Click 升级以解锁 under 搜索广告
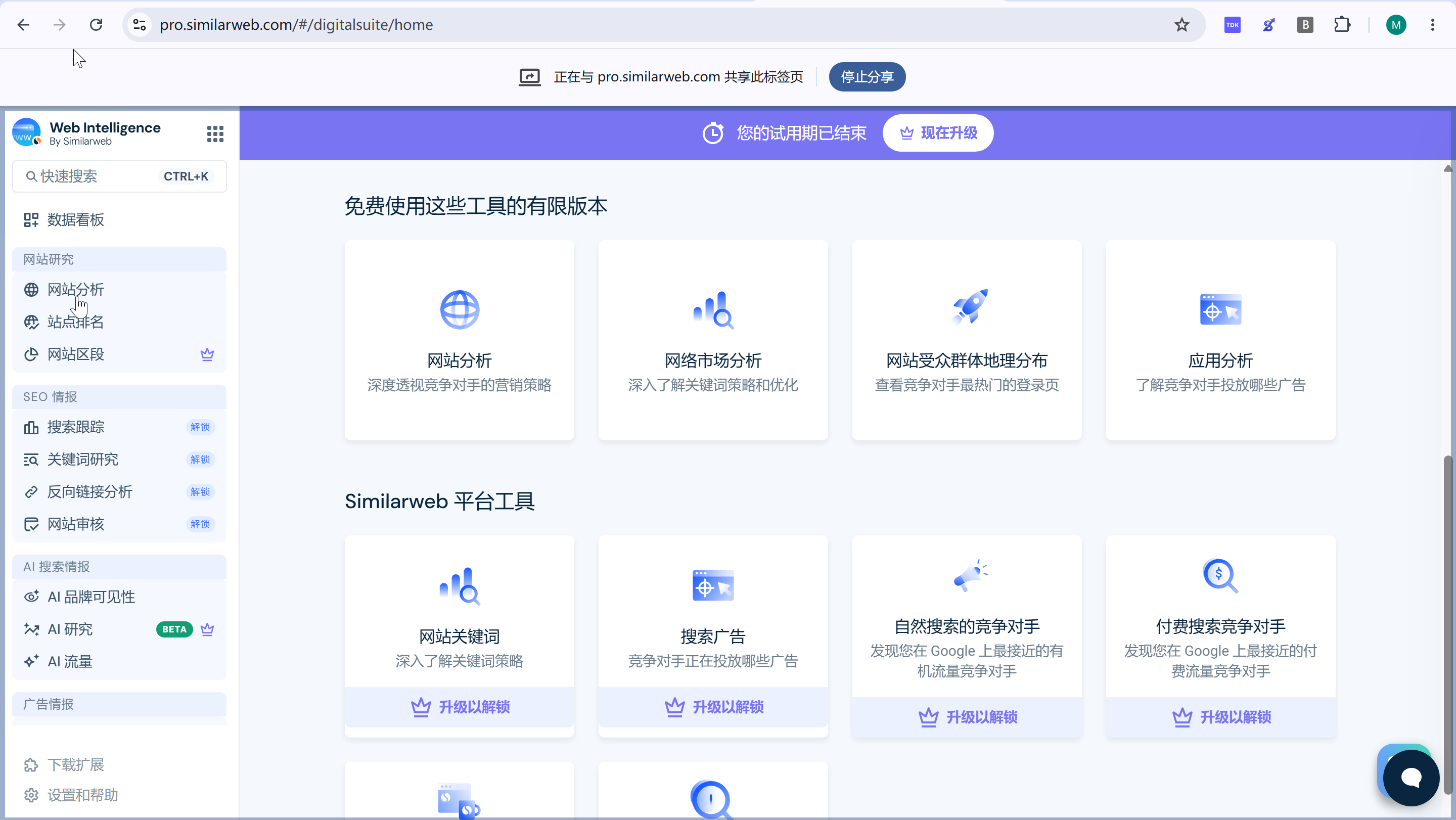Viewport: 1456px width, 820px height. pos(713,707)
